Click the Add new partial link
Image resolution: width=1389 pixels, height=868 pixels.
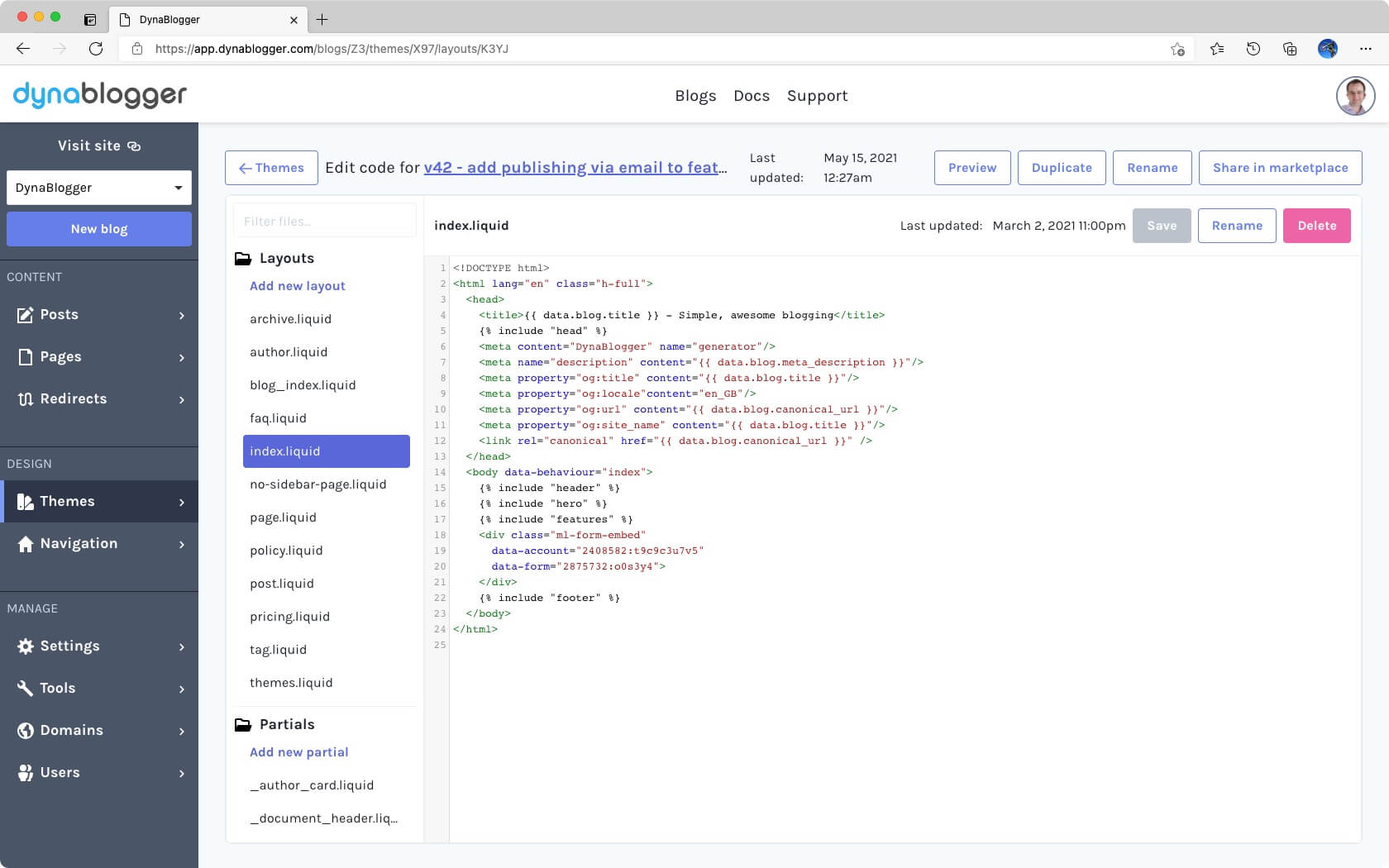pyautogui.click(x=299, y=752)
